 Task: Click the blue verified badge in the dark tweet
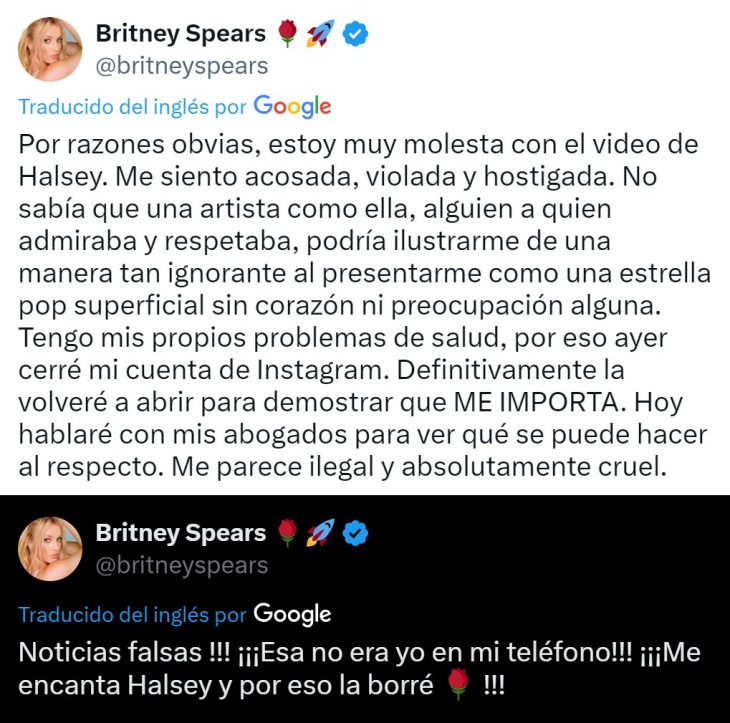(355, 533)
